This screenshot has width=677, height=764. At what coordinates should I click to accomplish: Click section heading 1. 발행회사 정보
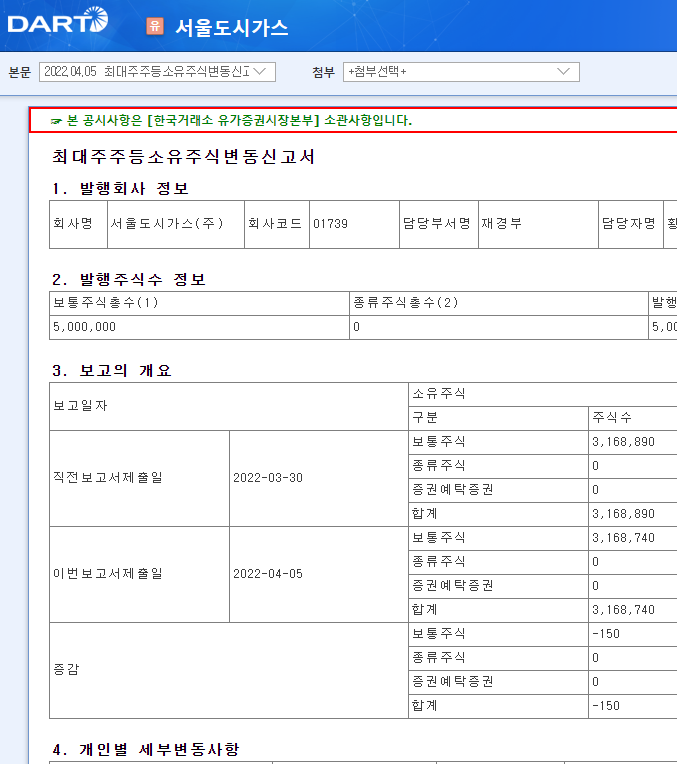[x=120, y=189]
